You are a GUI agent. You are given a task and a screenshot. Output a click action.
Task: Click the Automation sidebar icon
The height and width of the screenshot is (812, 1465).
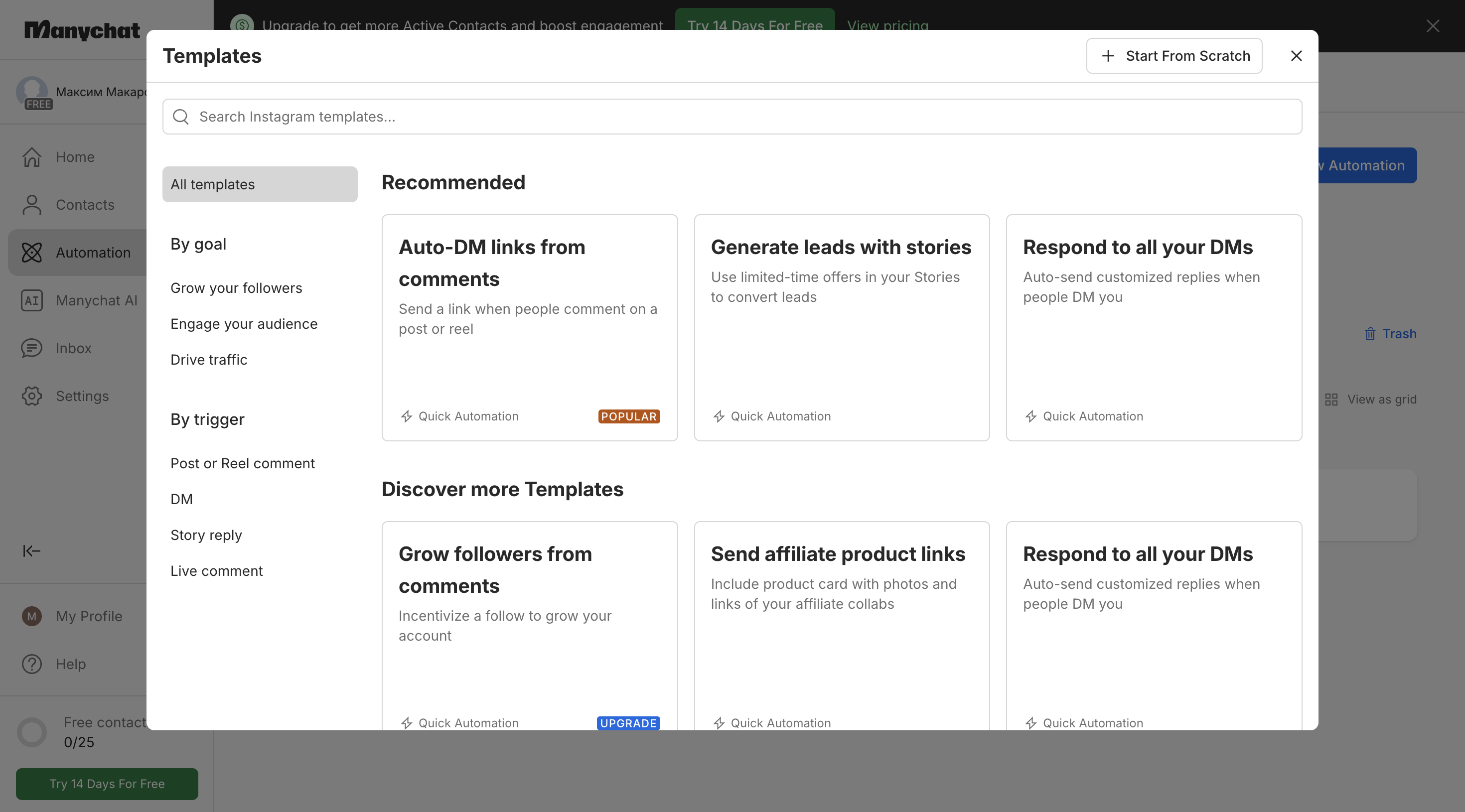coord(32,253)
